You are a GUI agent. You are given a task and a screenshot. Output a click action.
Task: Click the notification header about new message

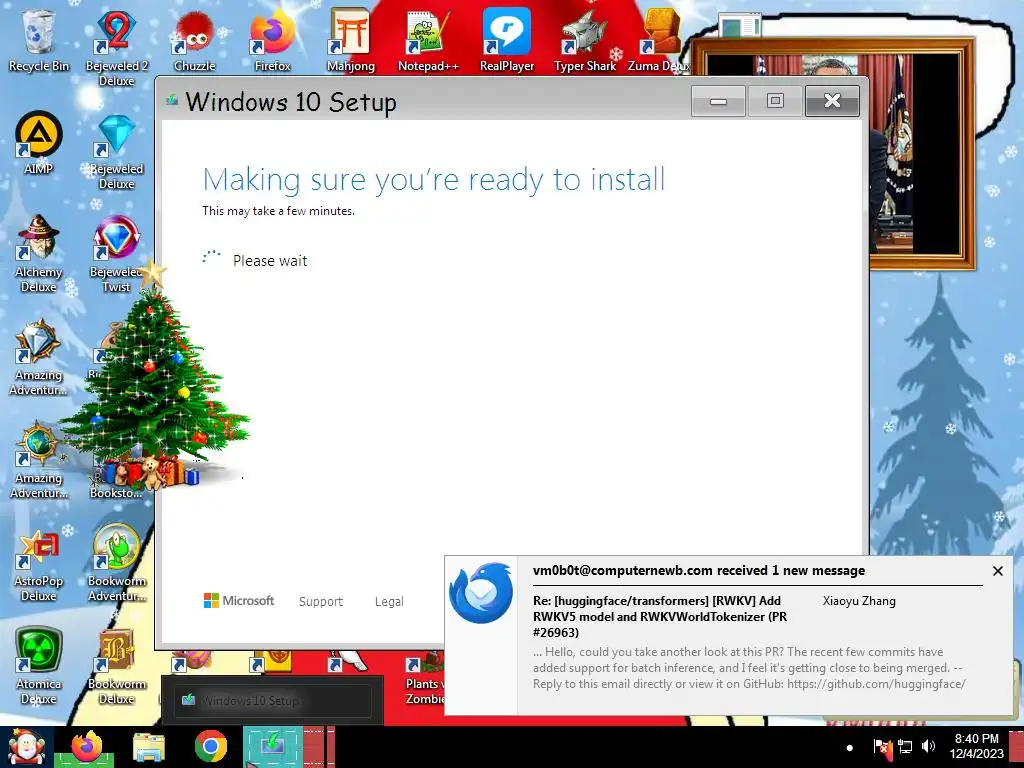click(699, 571)
